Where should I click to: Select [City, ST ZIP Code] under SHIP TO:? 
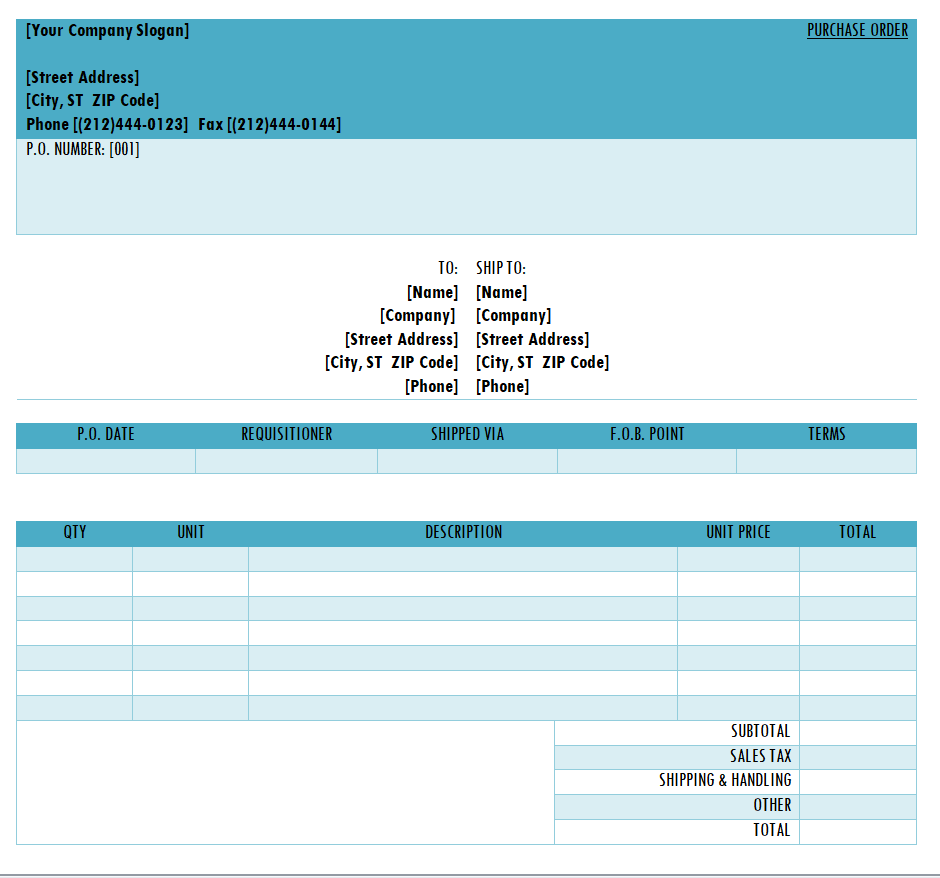[x=543, y=363]
